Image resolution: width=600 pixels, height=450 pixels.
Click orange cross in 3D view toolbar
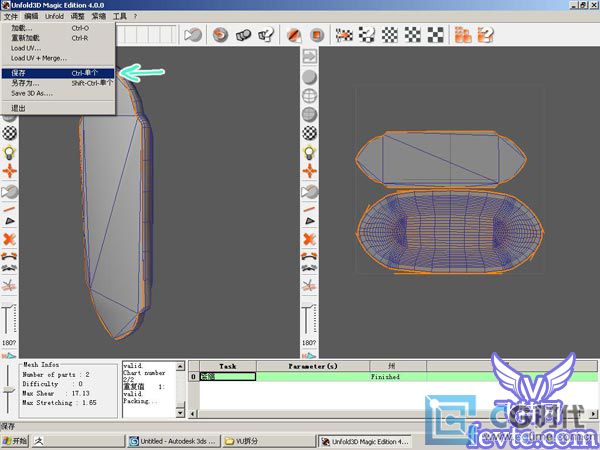point(10,171)
